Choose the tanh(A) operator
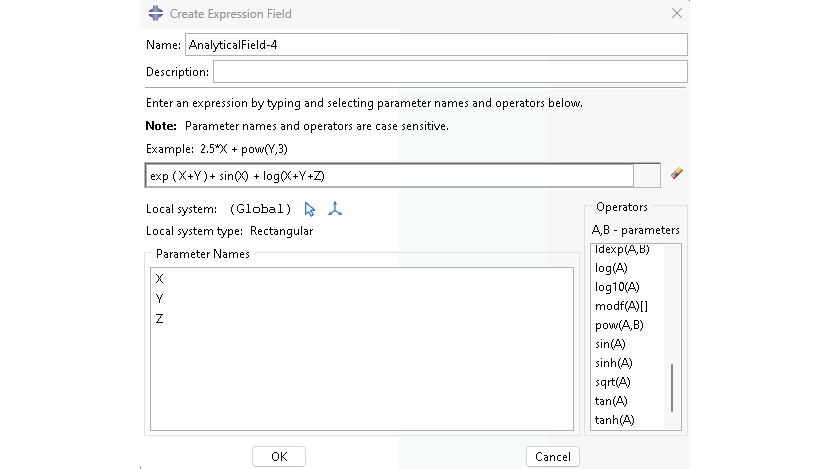The image size is (840, 469). tap(614, 420)
